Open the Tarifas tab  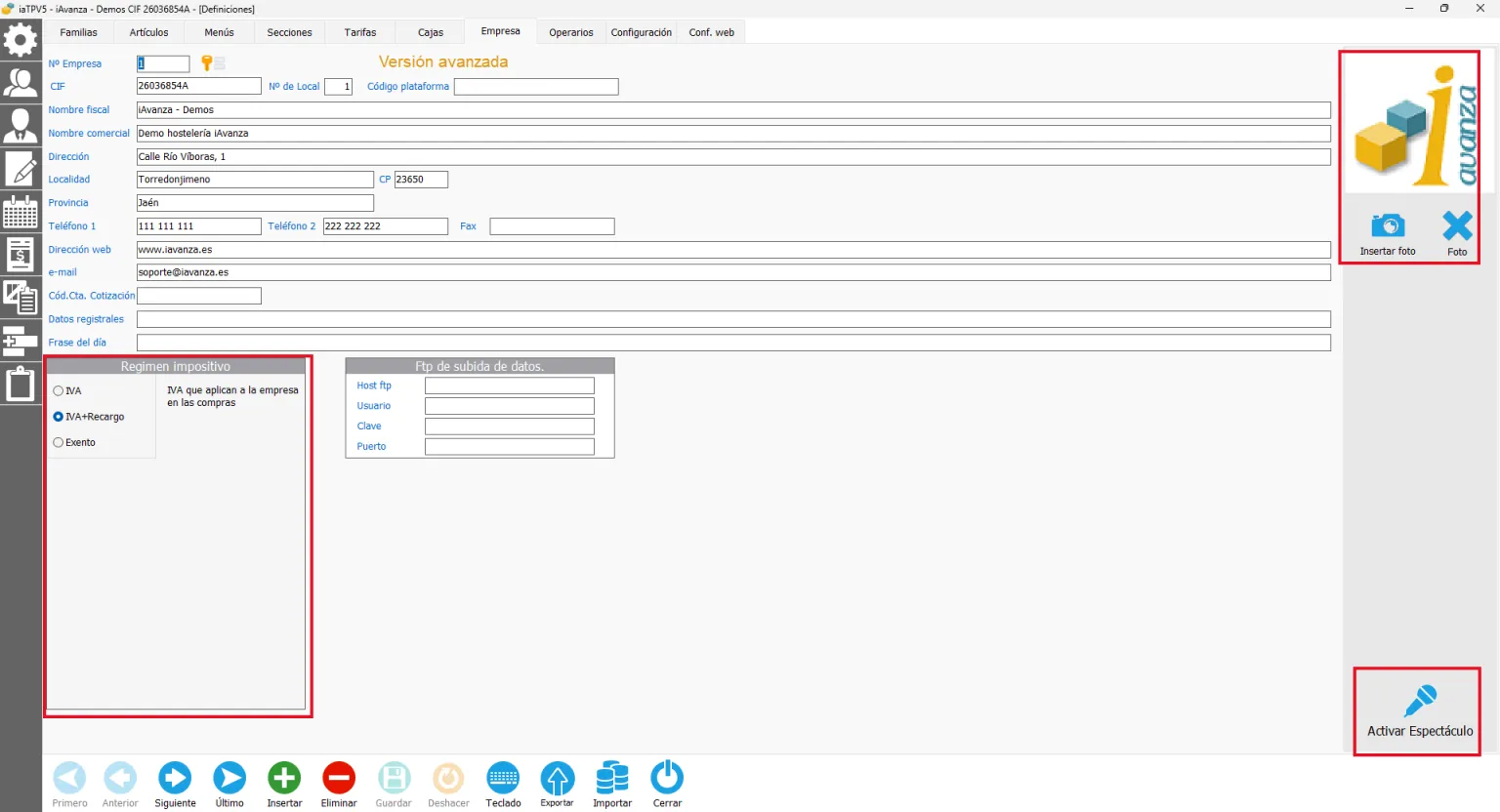click(x=359, y=32)
